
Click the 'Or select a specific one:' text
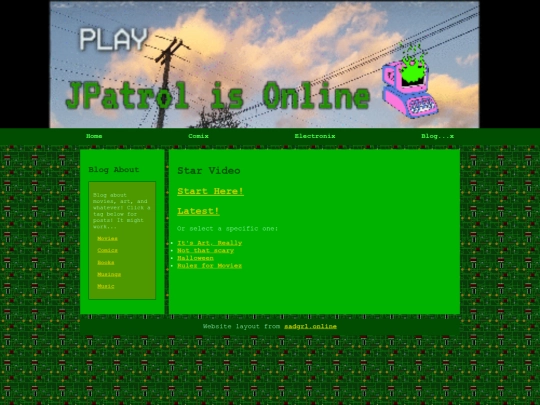coord(227,229)
